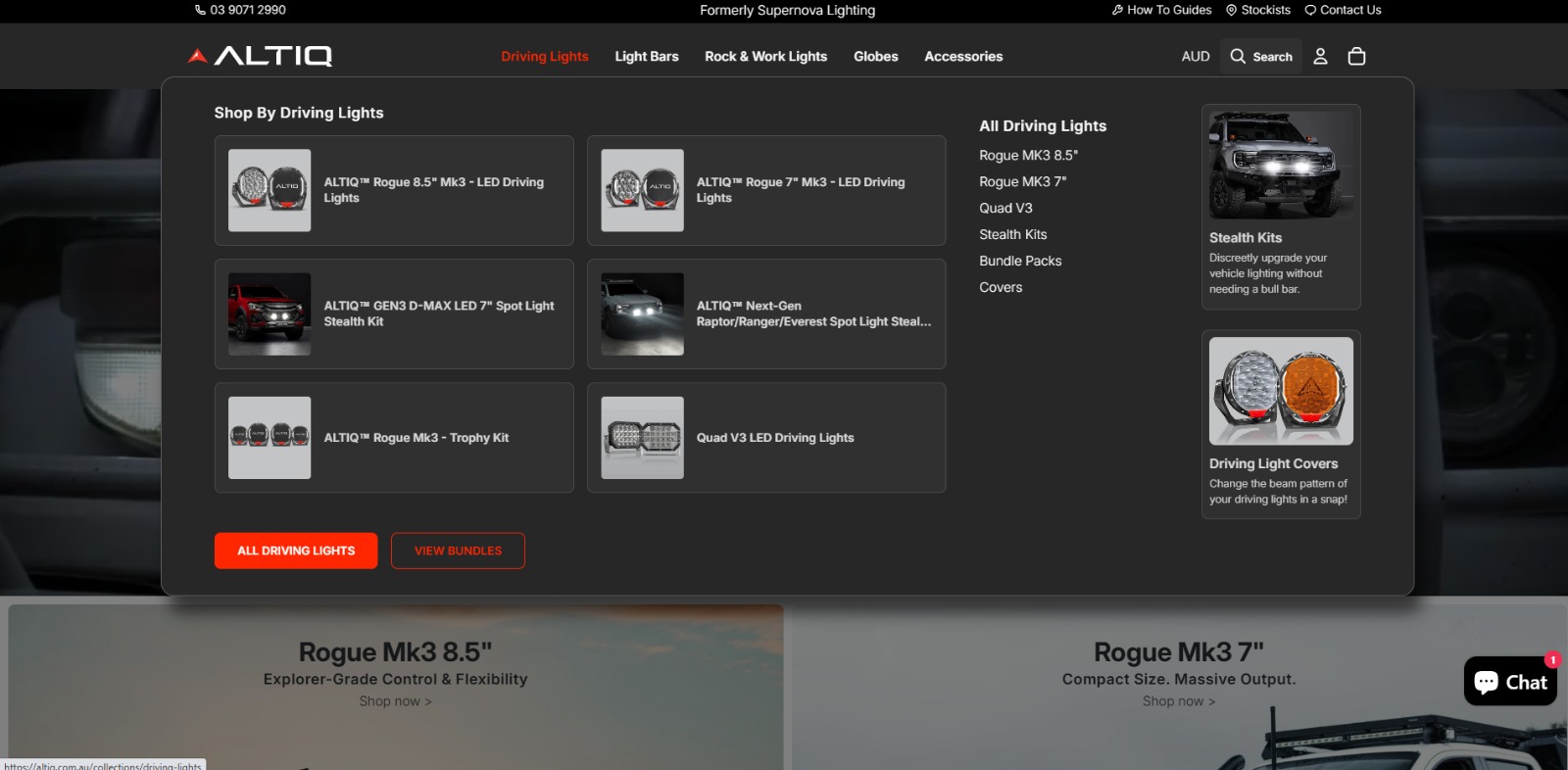Open the account user icon
The image size is (1568, 770).
pyautogui.click(x=1320, y=56)
